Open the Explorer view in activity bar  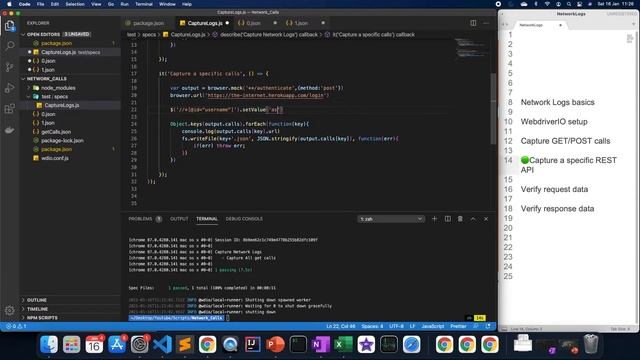coord(9,26)
